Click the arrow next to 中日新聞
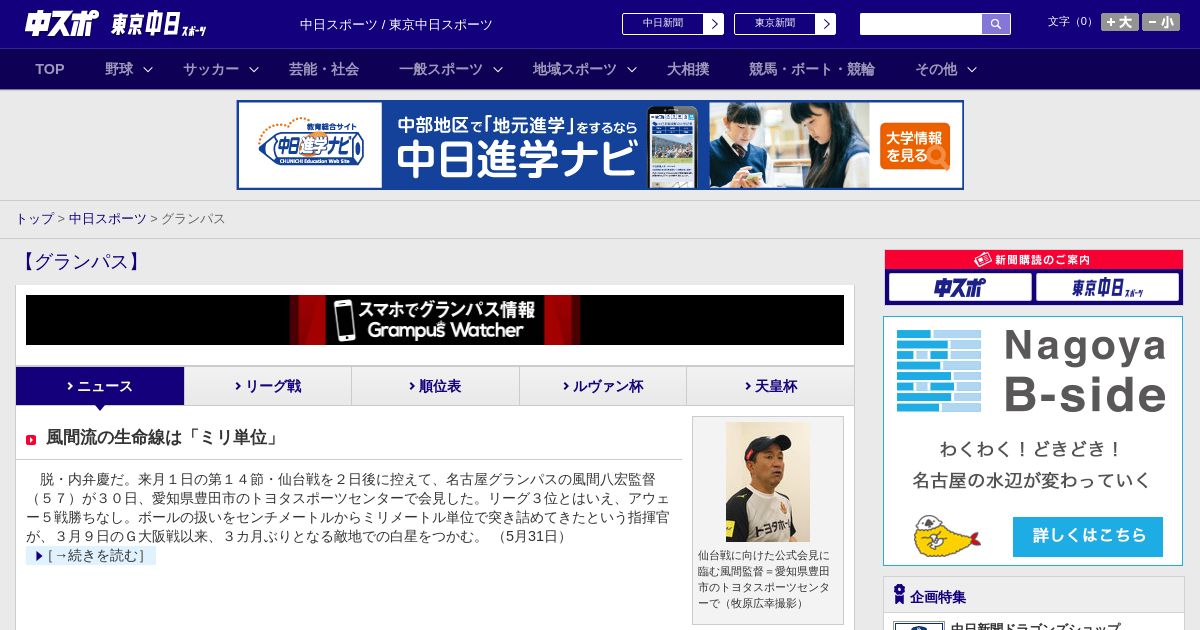Screen dimensions: 1200x630 714,24
